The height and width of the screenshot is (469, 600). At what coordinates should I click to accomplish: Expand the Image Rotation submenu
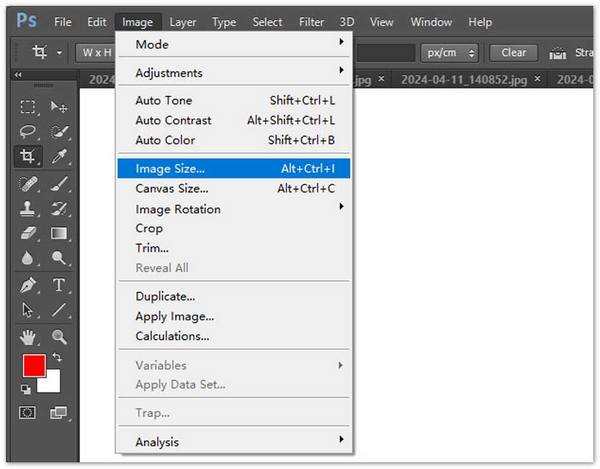click(x=233, y=209)
